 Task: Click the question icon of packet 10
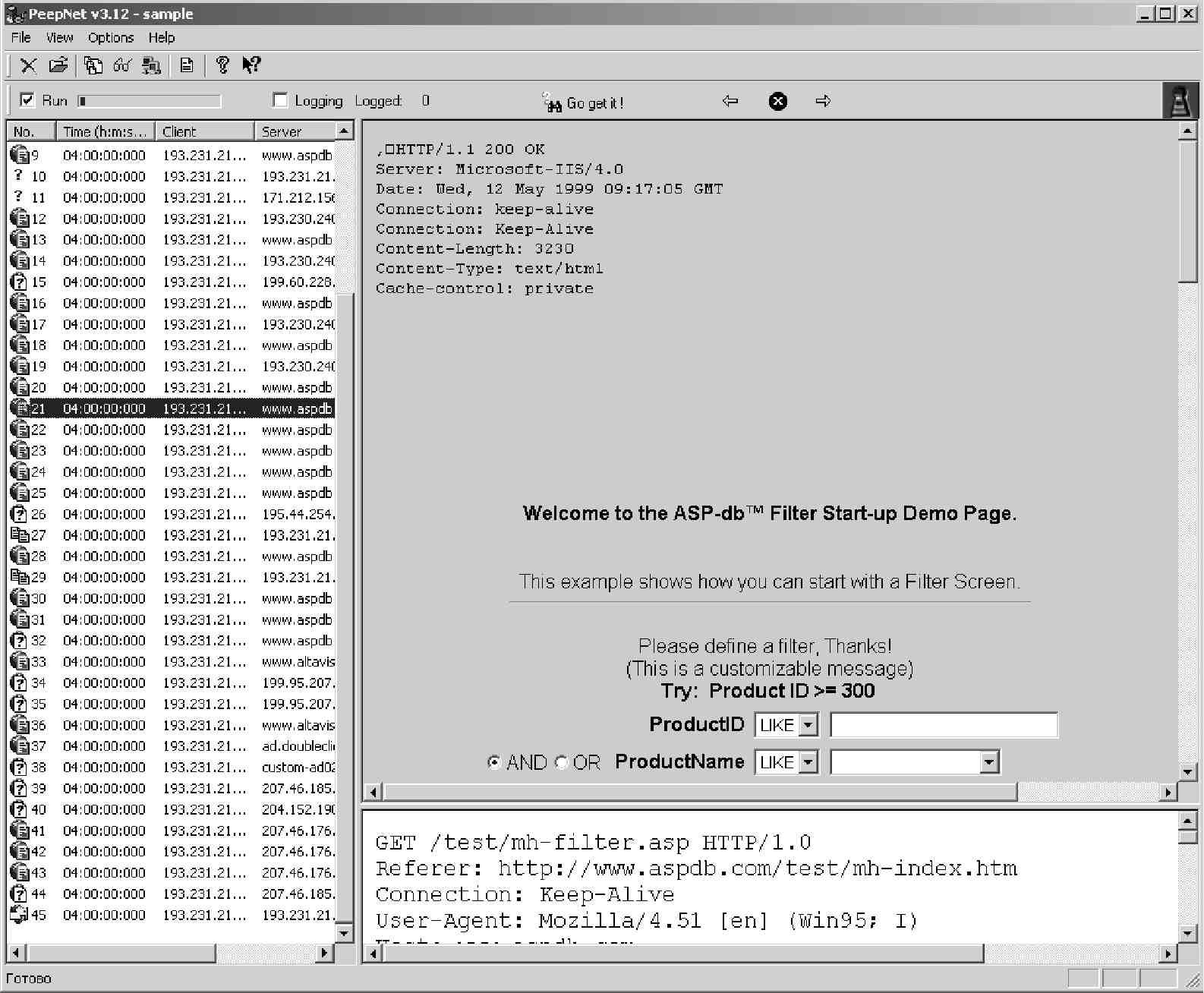(x=19, y=175)
